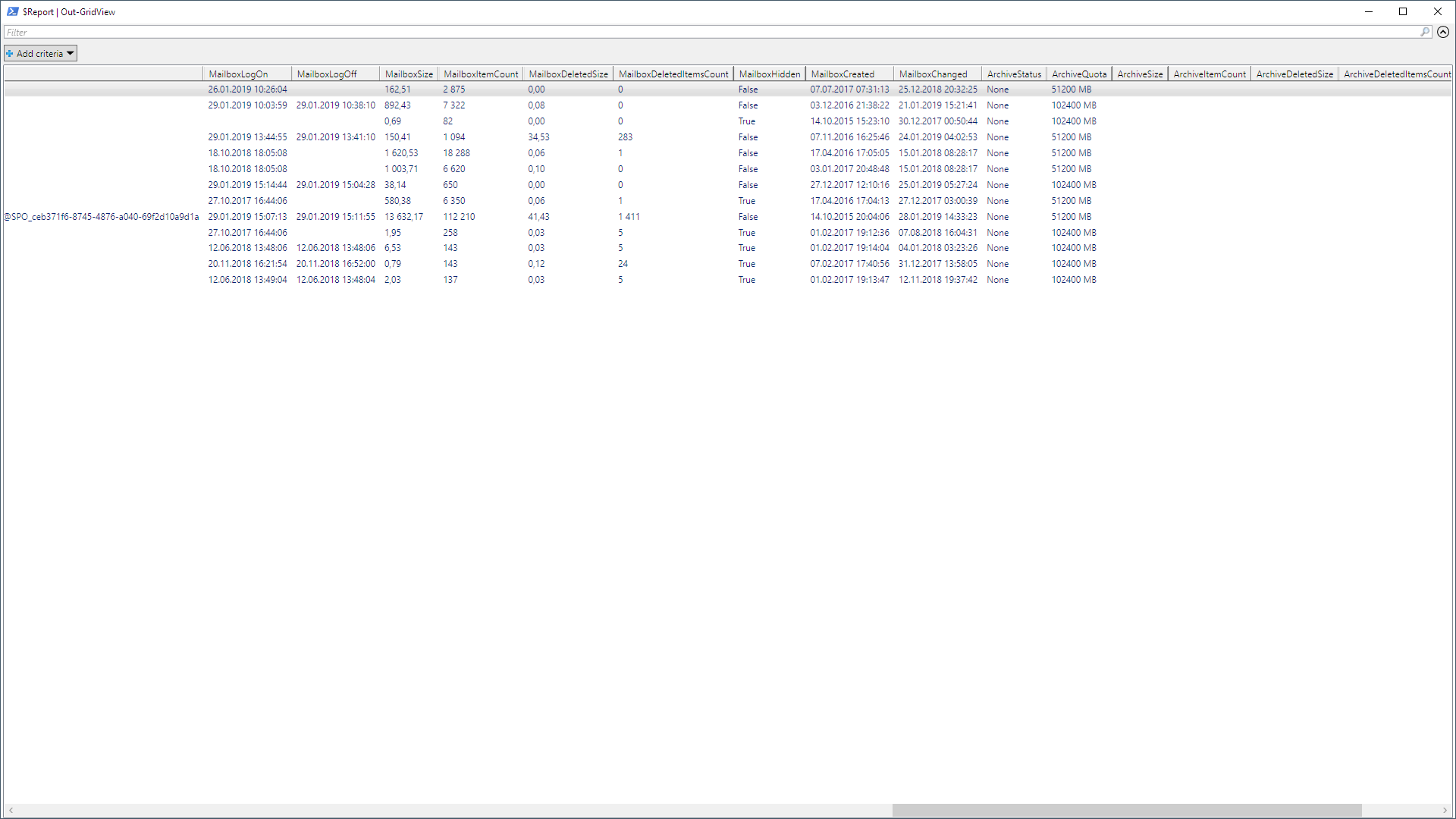This screenshot has width=1456, height=819.
Task: Select the row with MailboxSize 892,43
Action: click(x=397, y=105)
